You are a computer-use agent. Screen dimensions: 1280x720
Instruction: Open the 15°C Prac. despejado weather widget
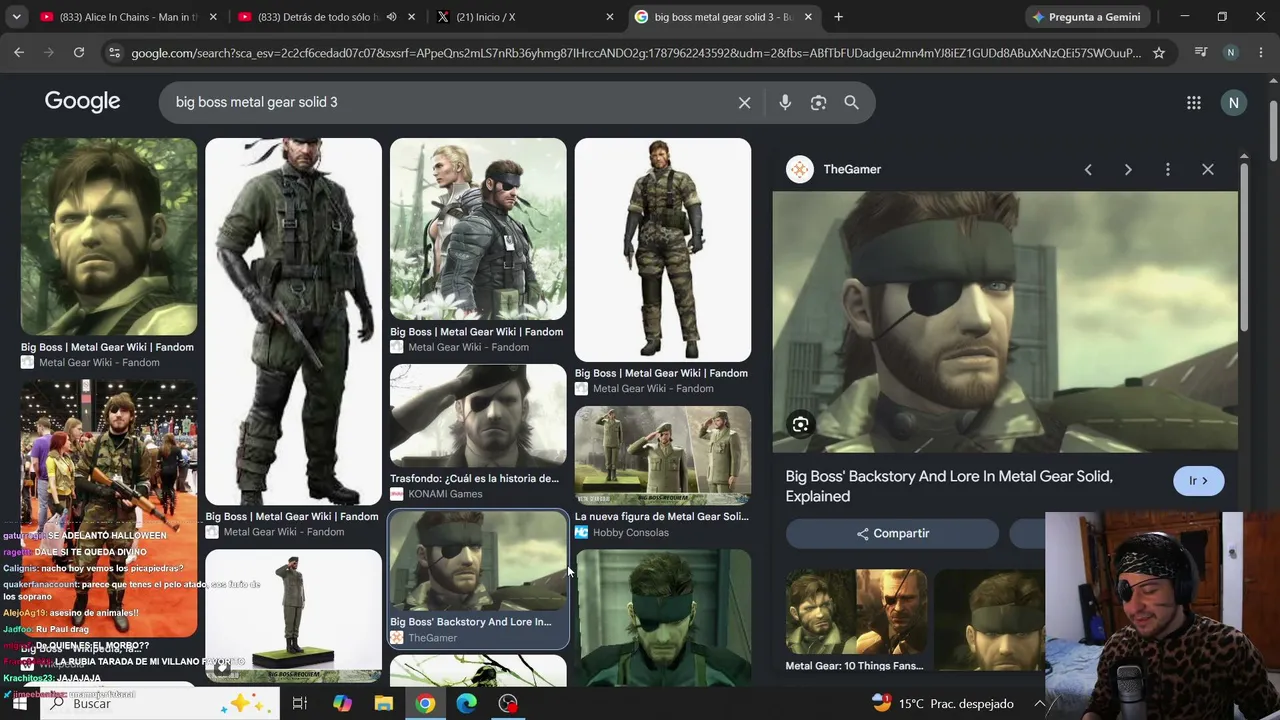tap(942, 704)
